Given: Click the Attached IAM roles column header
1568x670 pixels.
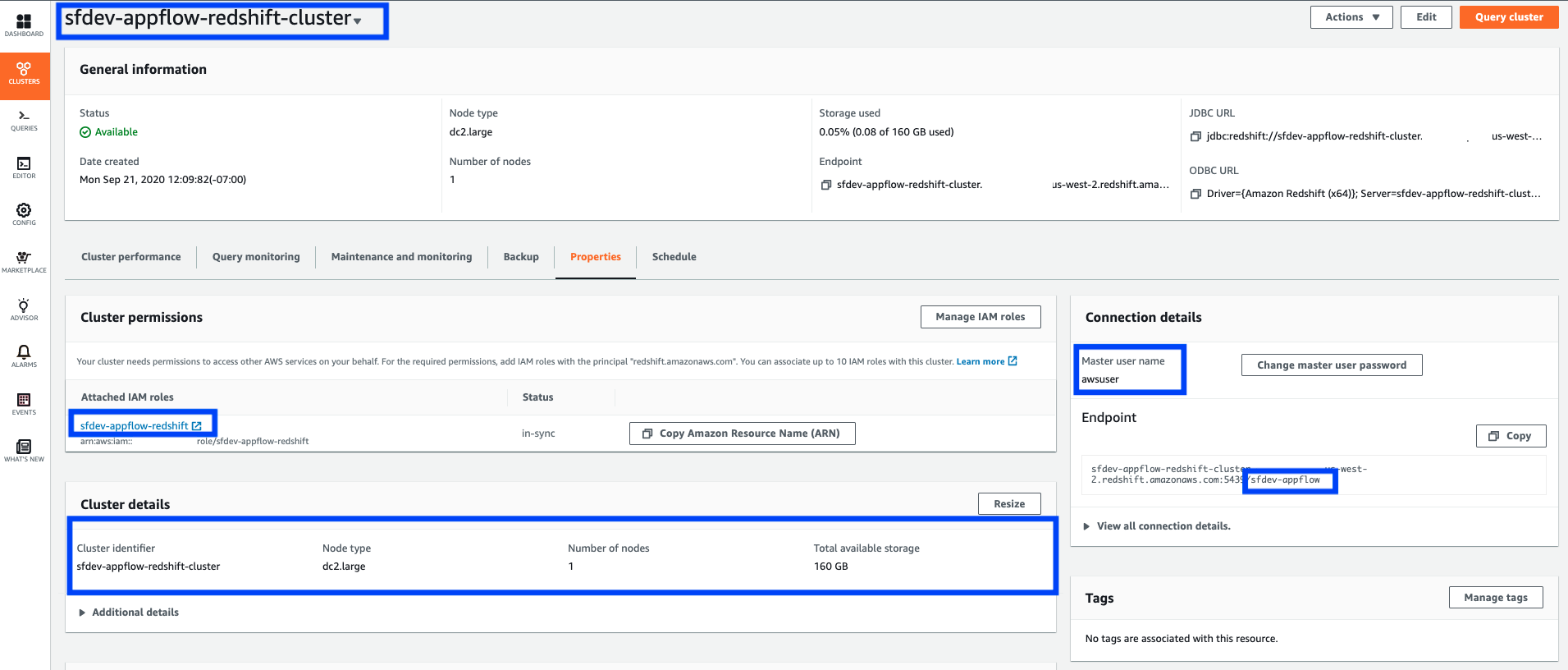Looking at the screenshot, I should 127,397.
